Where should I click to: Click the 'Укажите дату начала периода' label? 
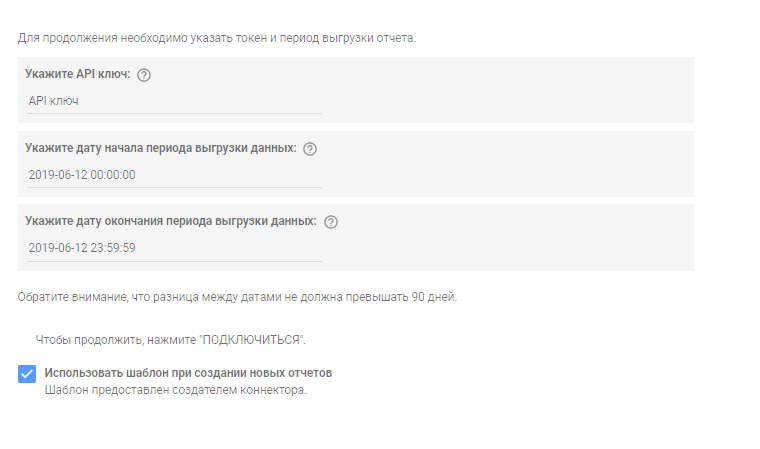[x=161, y=148]
